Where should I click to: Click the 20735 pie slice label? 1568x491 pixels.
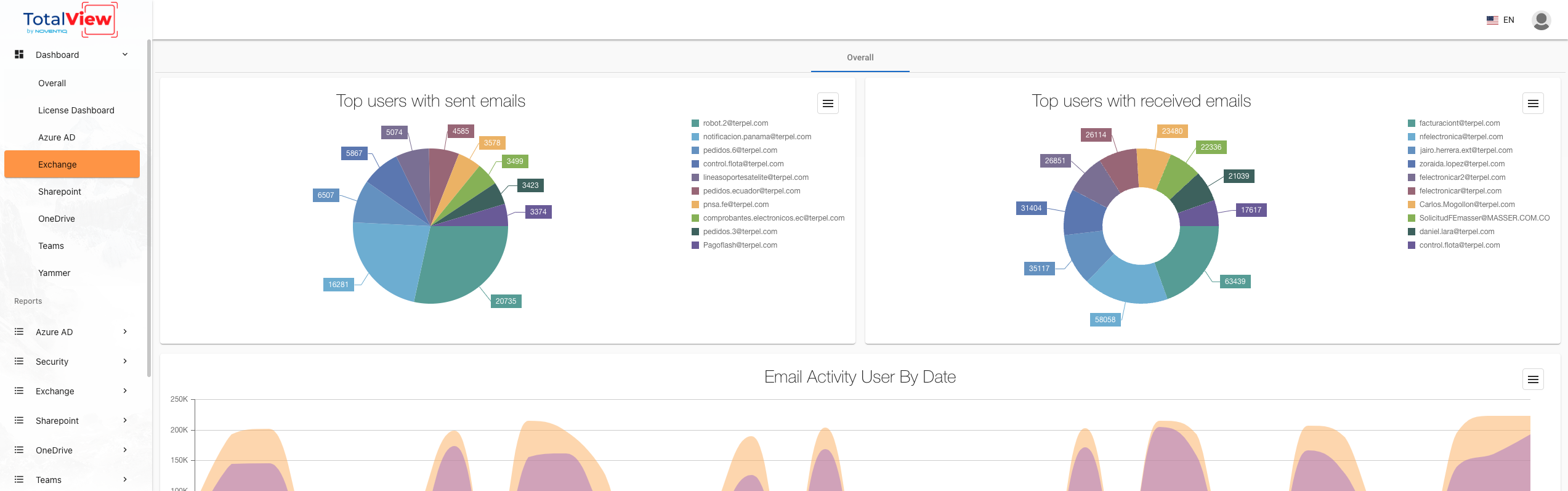(x=506, y=301)
